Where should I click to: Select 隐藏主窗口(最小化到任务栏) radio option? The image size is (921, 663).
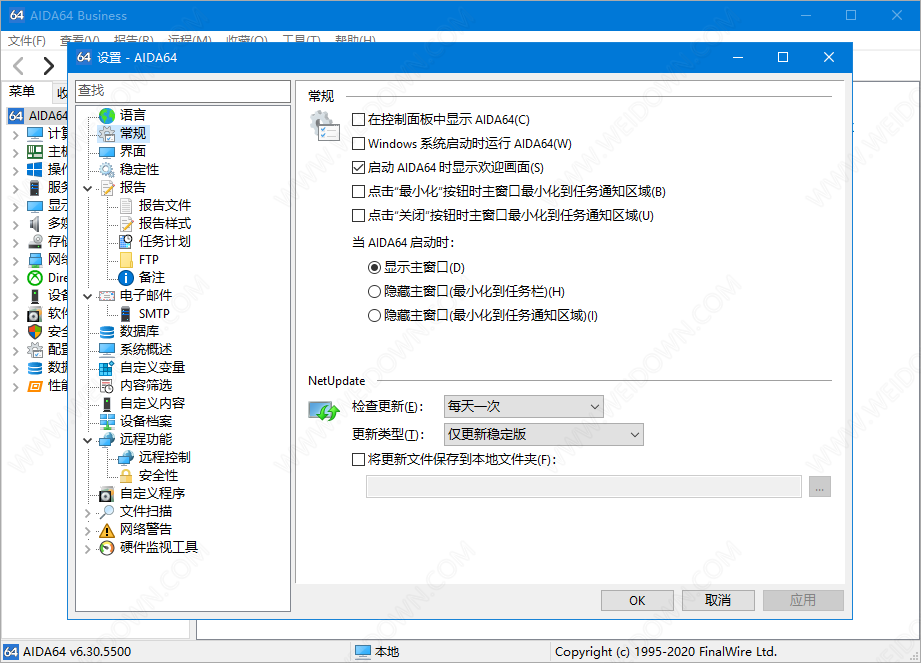tap(374, 292)
